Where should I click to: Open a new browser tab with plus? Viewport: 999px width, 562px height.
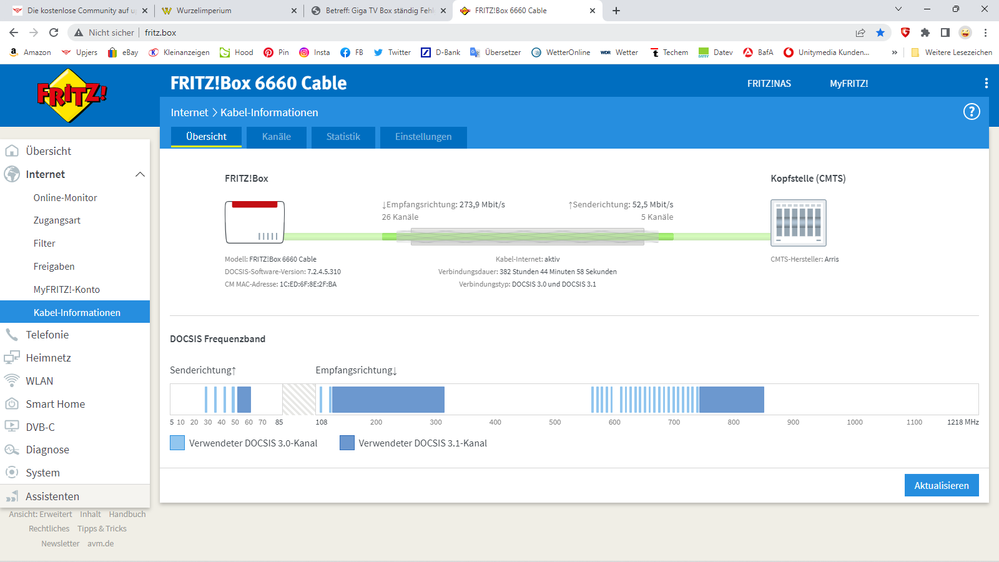pyautogui.click(x=615, y=10)
